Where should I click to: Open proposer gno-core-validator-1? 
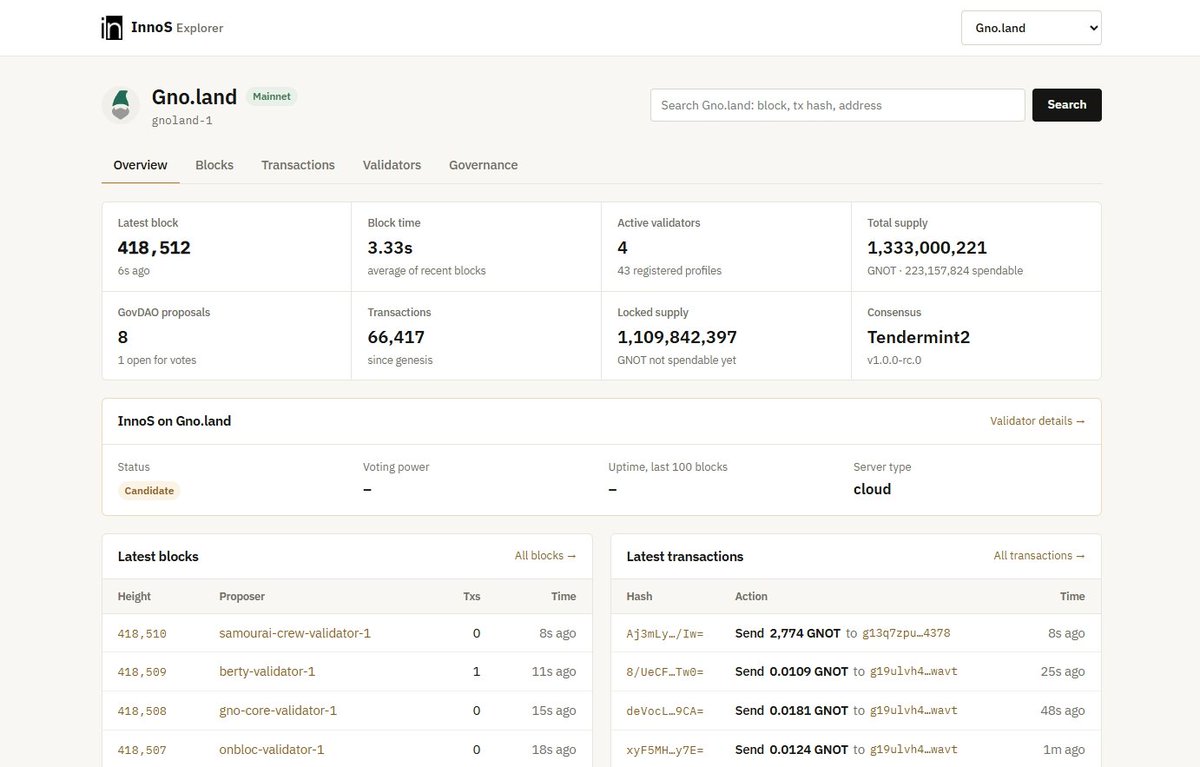pyautogui.click(x=278, y=711)
